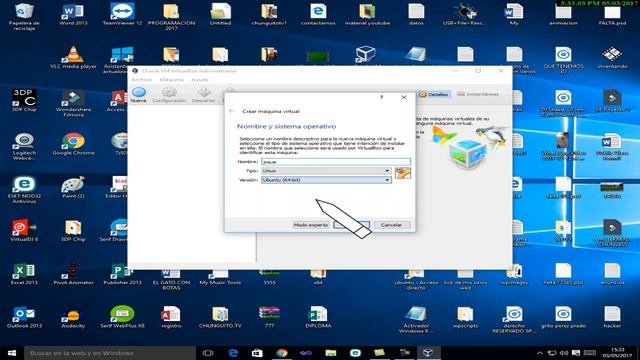Viewport: 640px width, 360px height.
Task: Select the Google Chrome desktop shortcut
Action: point(73,144)
